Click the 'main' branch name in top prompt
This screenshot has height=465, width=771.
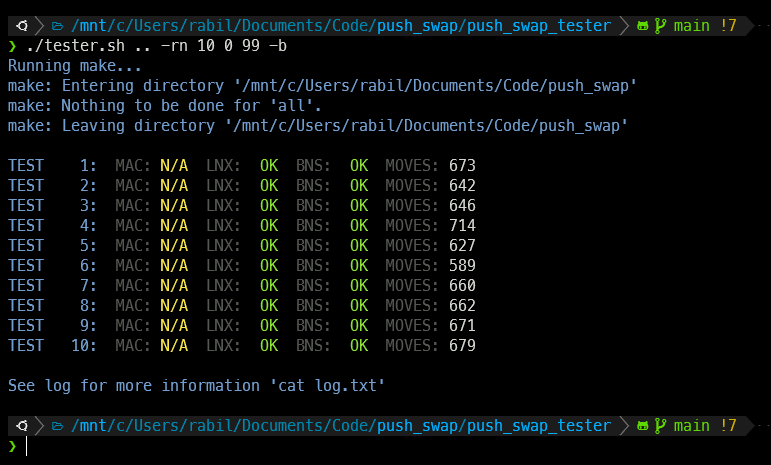coord(691,26)
